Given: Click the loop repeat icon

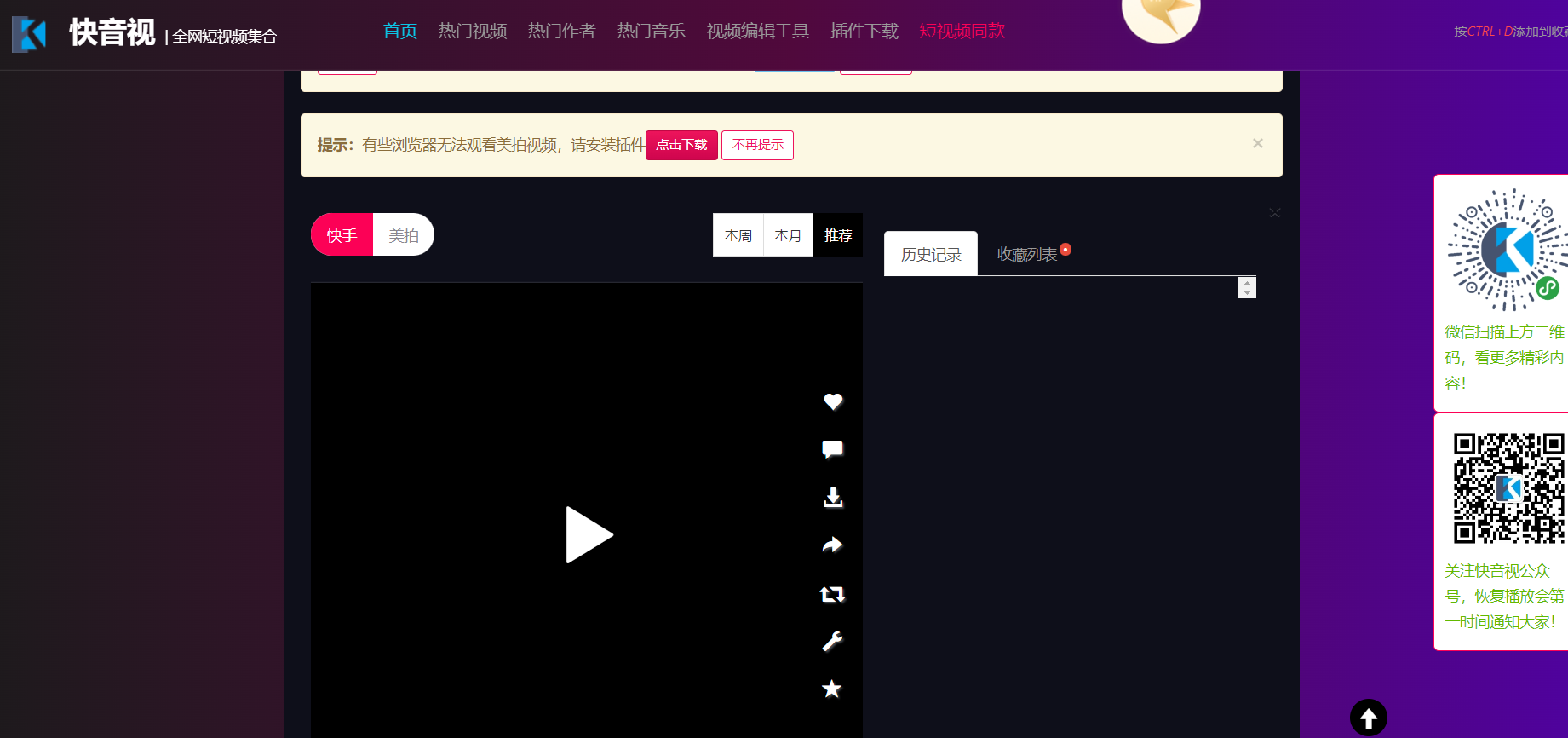Looking at the screenshot, I should click(x=832, y=594).
